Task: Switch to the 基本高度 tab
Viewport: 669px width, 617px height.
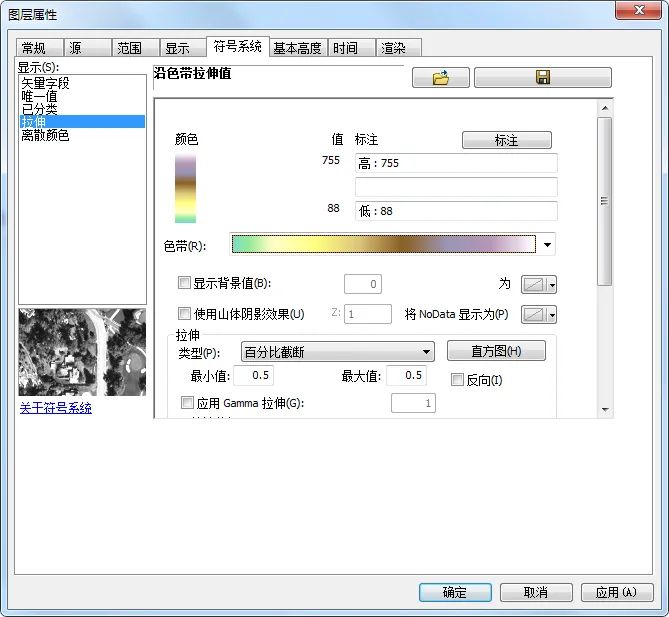Action: click(298, 48)
